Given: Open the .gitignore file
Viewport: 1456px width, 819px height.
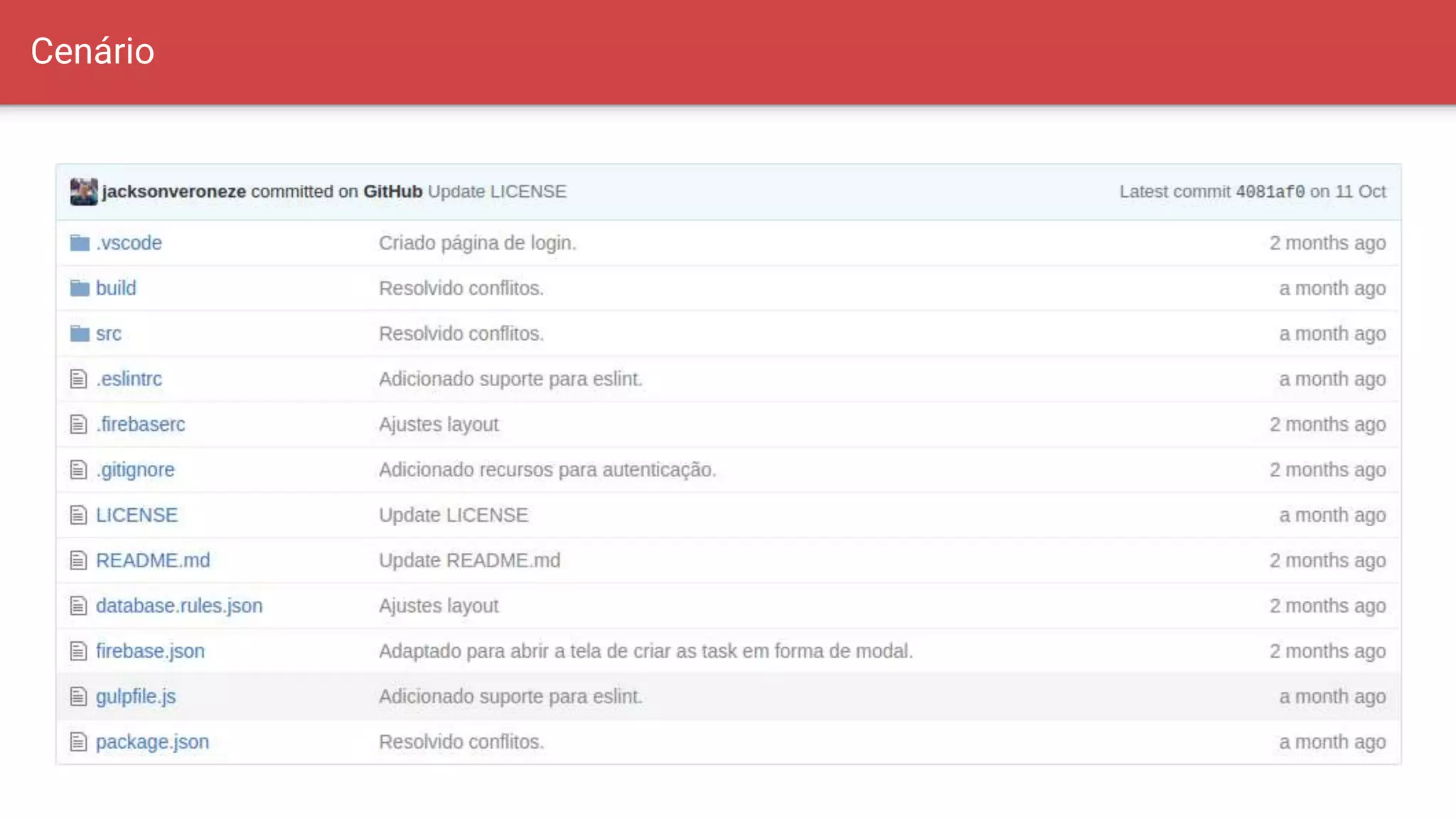Looking at the screenshot, I should pos(135,470).
